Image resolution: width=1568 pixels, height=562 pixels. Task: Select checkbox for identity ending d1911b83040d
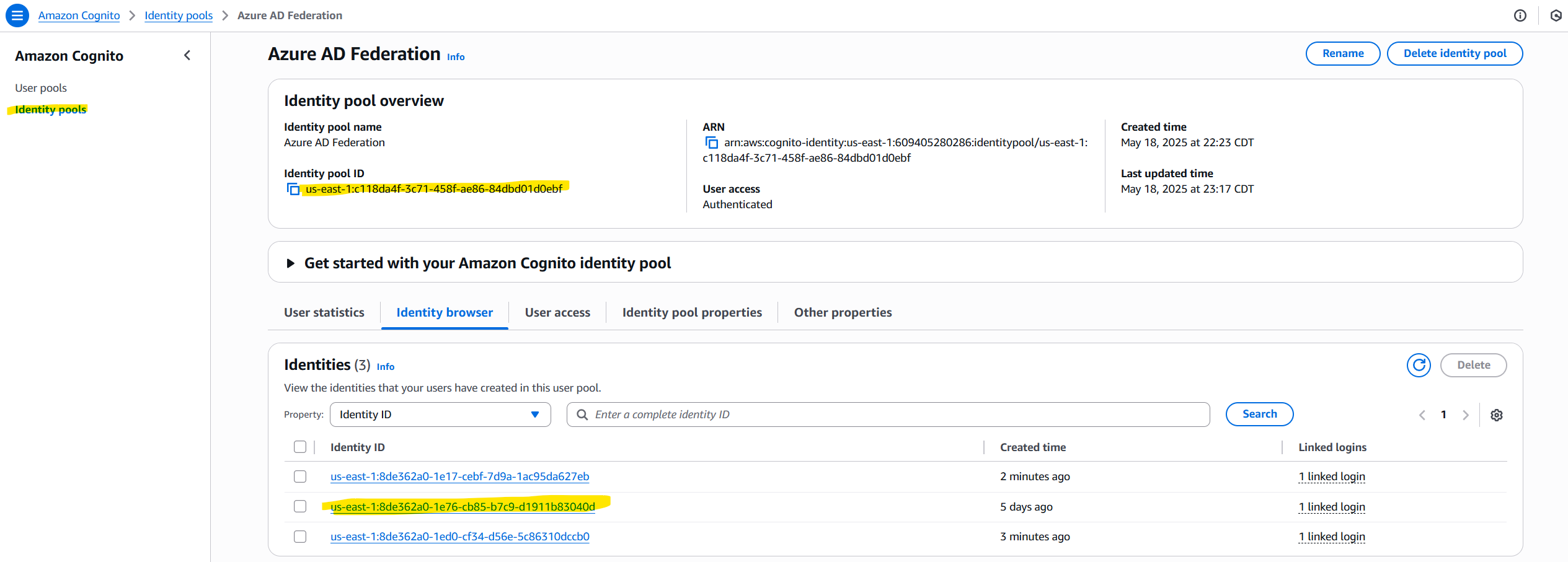(x=300, y=506)
